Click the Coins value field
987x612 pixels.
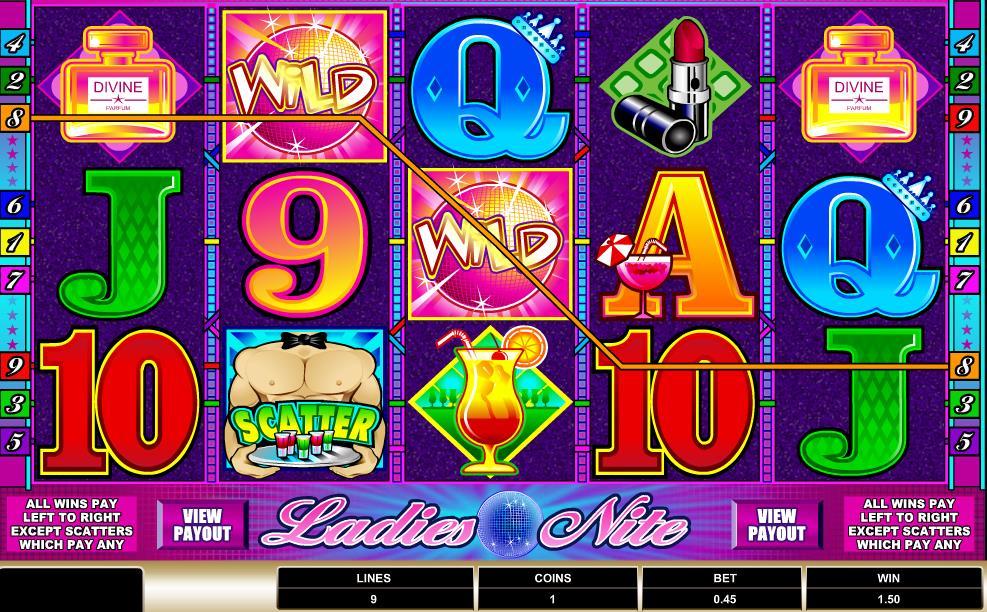pos(553,598)
